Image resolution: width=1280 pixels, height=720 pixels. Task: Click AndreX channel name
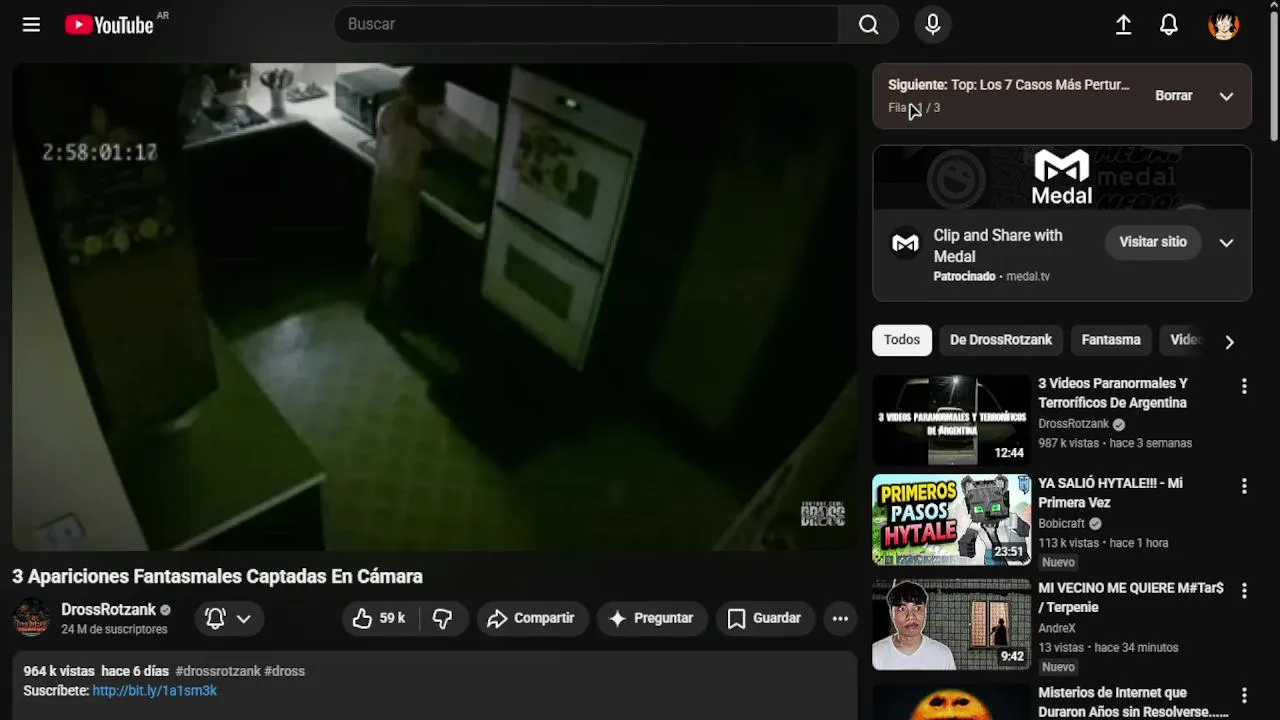point(1056,628)
